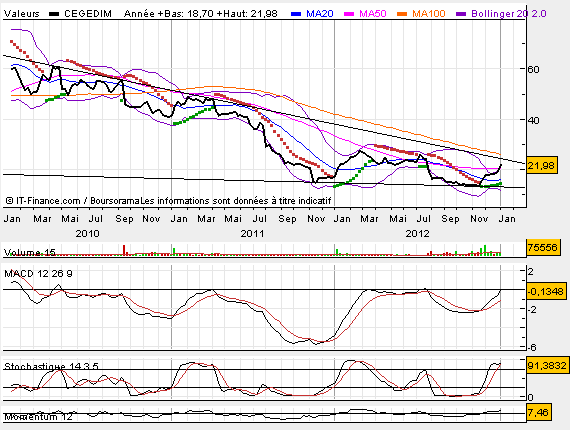Viewport: 570px width, 430px height.
Task: Click the 60 price axis label
Action: coord(534,69)
